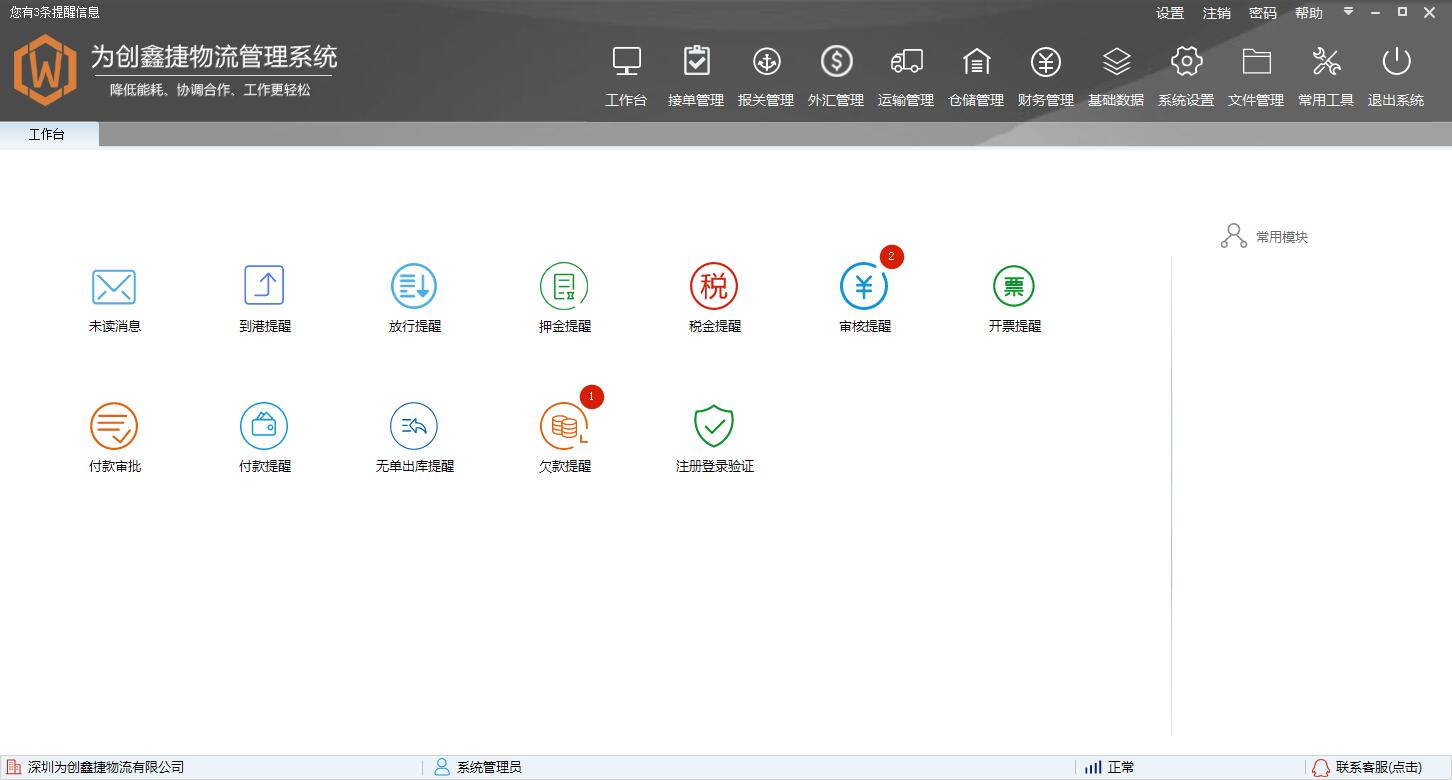Click the 注册登录验证 shield icon
The image size is (1452, 780).
[714, 426]
